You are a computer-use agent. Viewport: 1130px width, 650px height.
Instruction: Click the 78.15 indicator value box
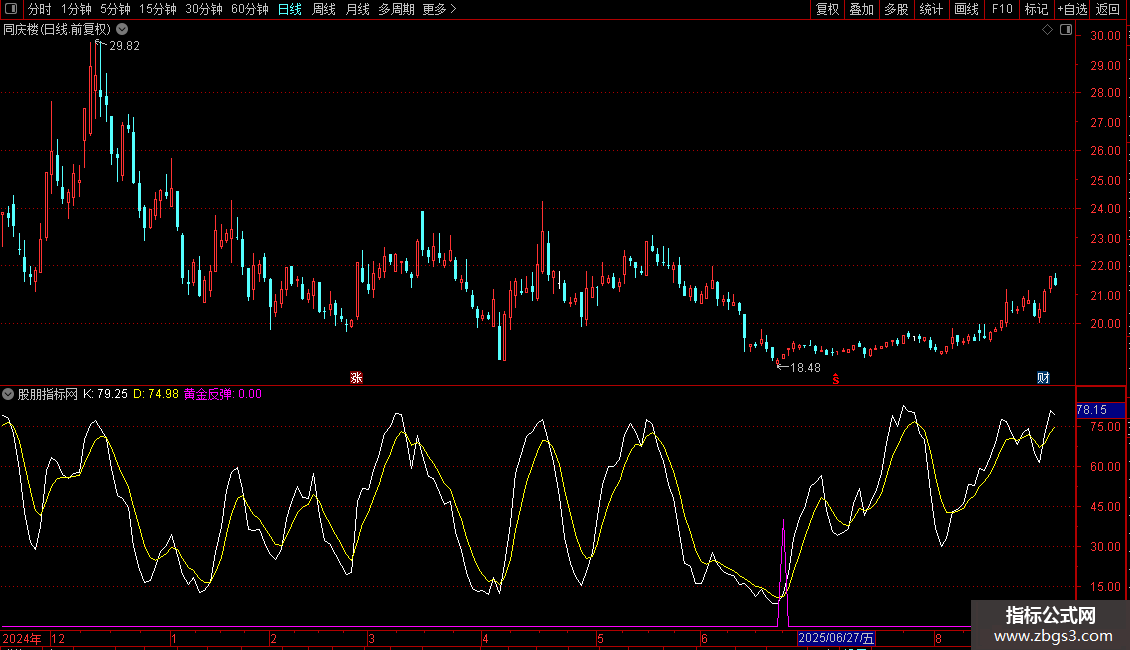tap(1100, 410)
